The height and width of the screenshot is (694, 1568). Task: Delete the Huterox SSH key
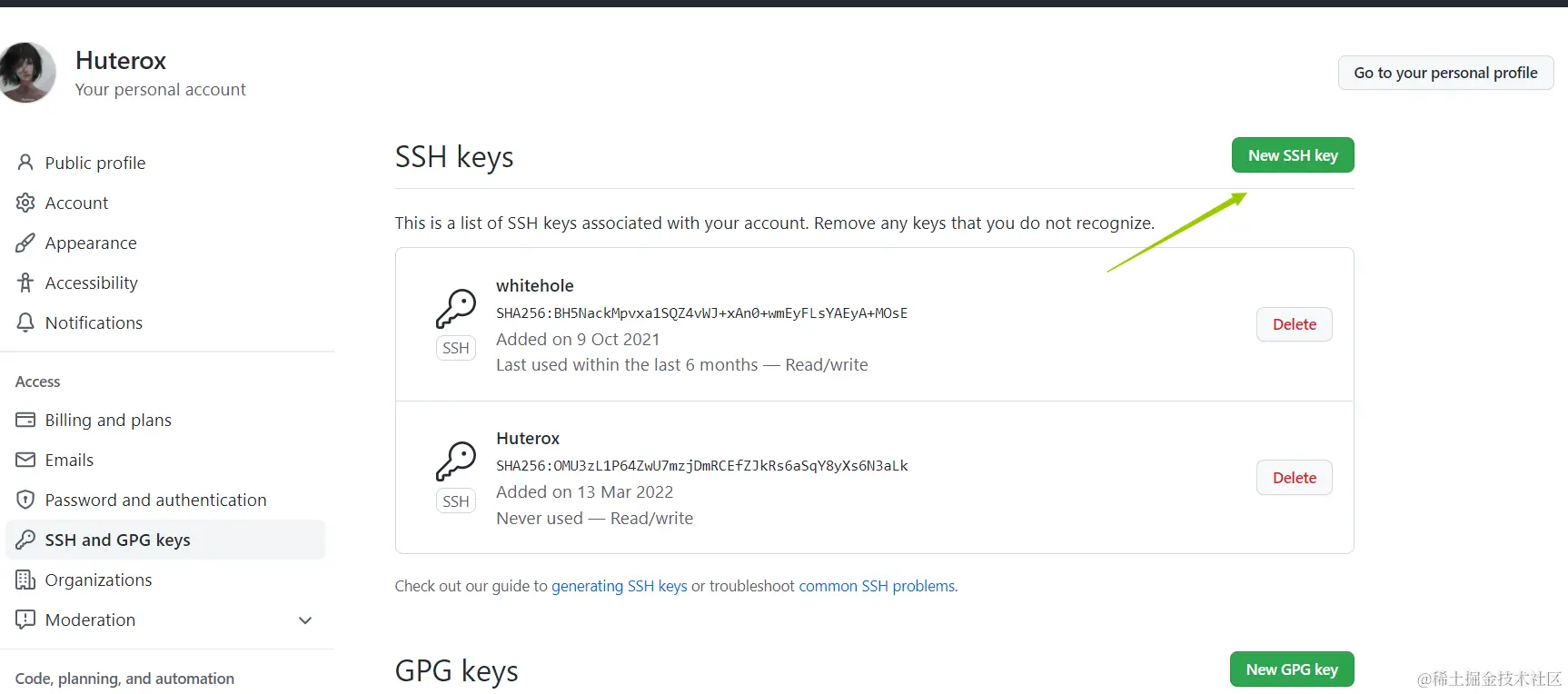(x=1294, y=478)
